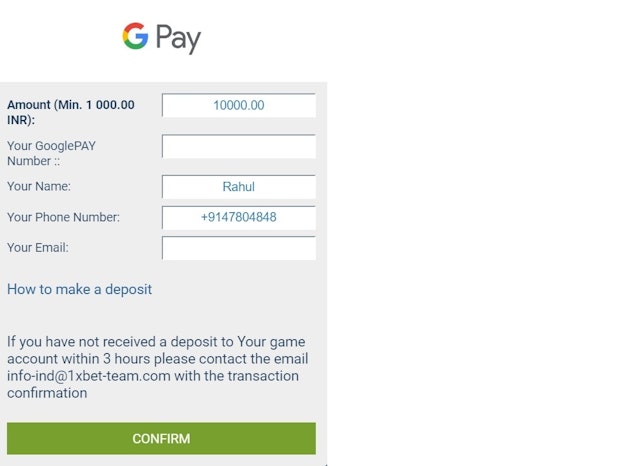Open the How to make a deposit link

(80, 289)
